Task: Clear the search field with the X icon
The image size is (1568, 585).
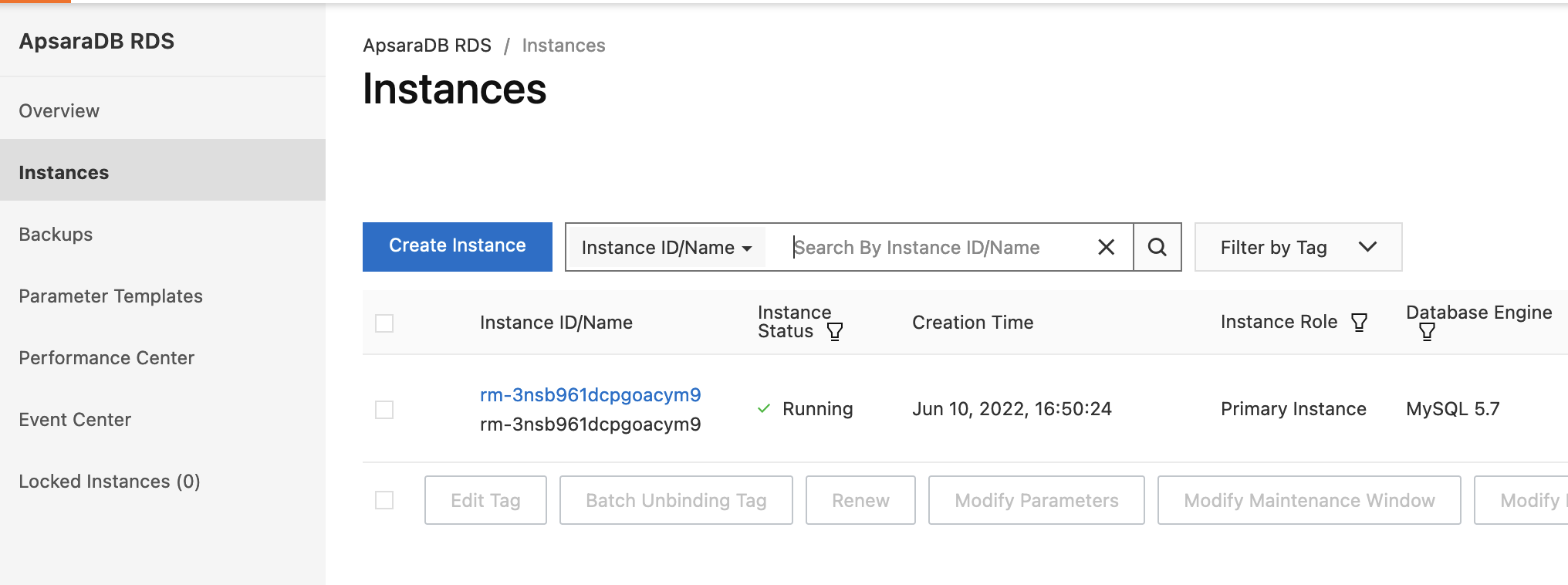Action: (1106, 247)
